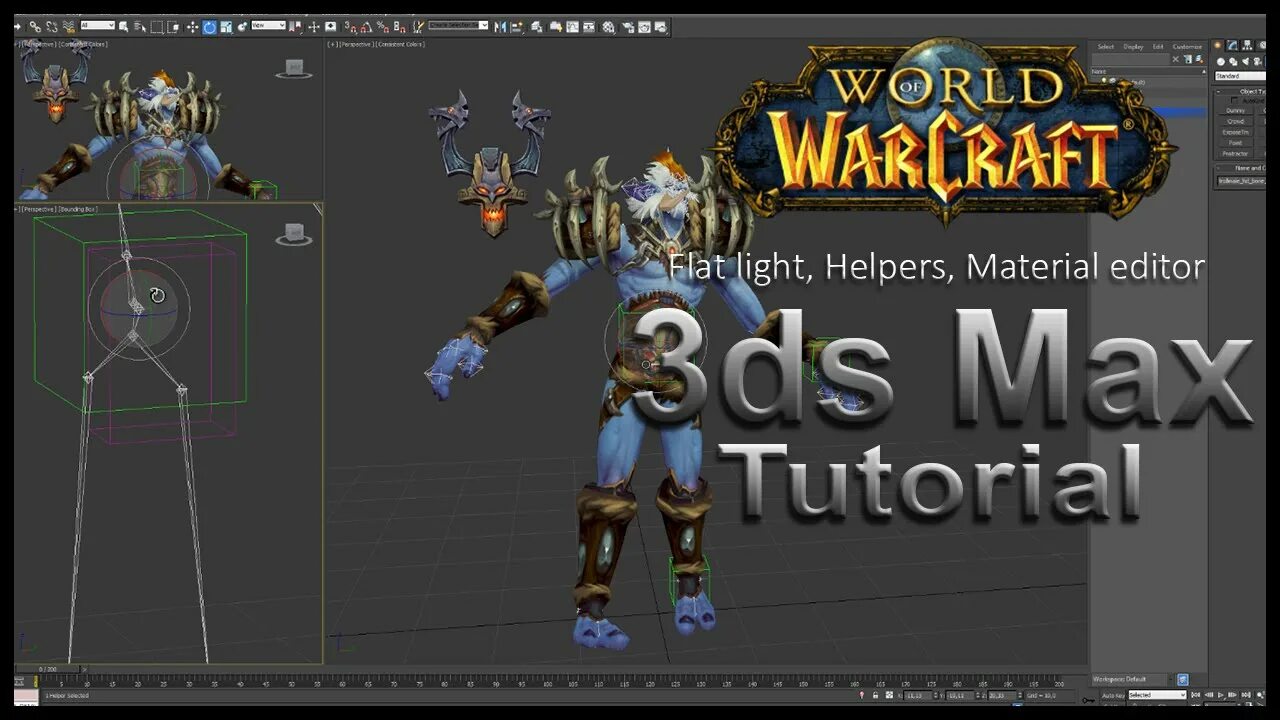Open the Material Editor from toolbar
Image resolution: width=1280 pixels, height=720 pixels.
608,27
